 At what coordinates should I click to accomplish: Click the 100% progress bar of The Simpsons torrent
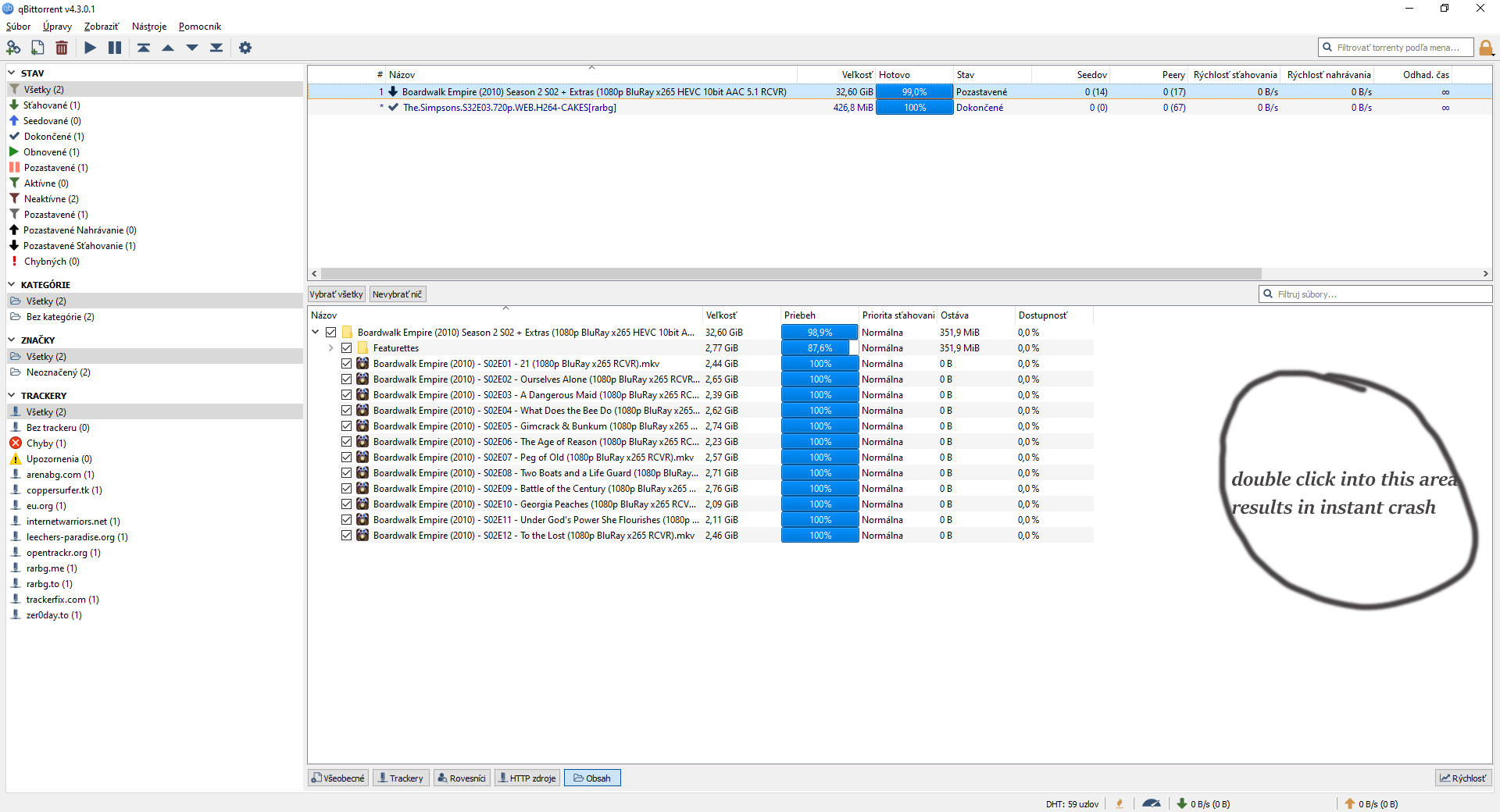[914, 108]
